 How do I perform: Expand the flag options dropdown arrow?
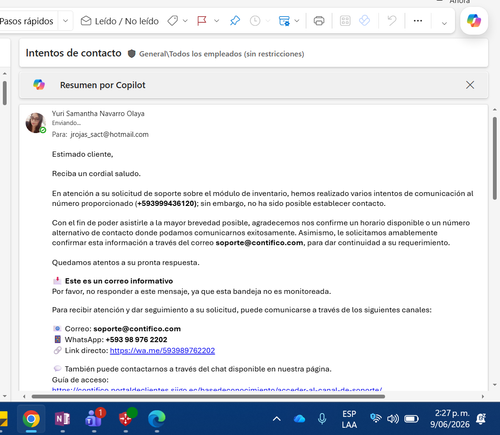pos(216,21)
